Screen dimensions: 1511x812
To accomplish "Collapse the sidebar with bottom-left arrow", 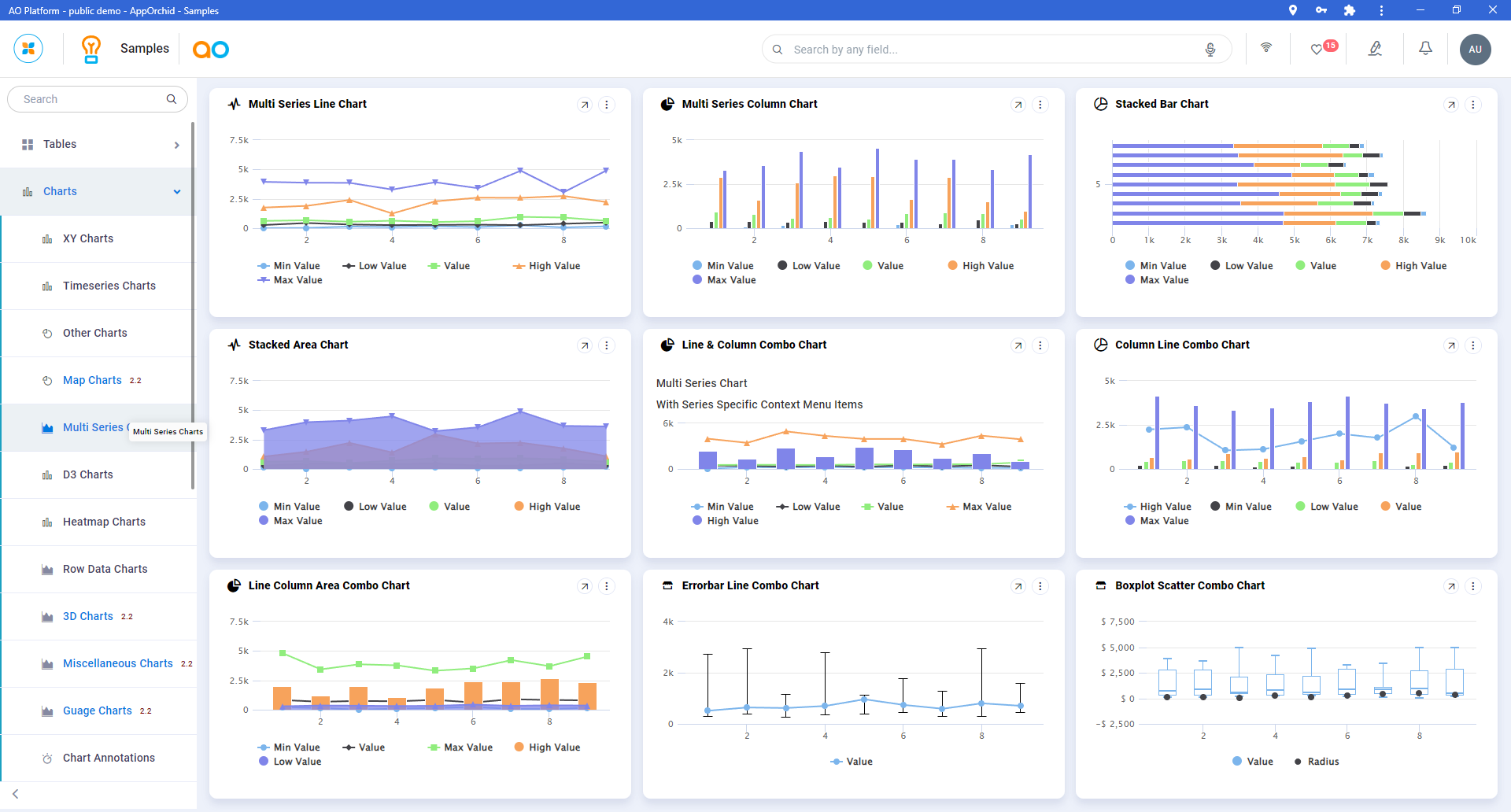I will (16, 794).
